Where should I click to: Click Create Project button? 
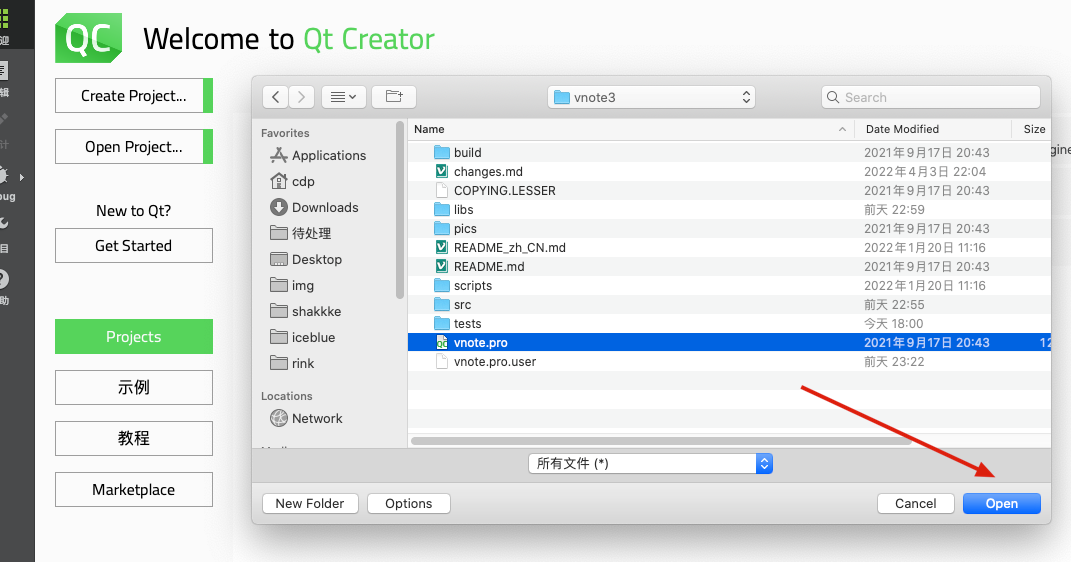[134, 96]
